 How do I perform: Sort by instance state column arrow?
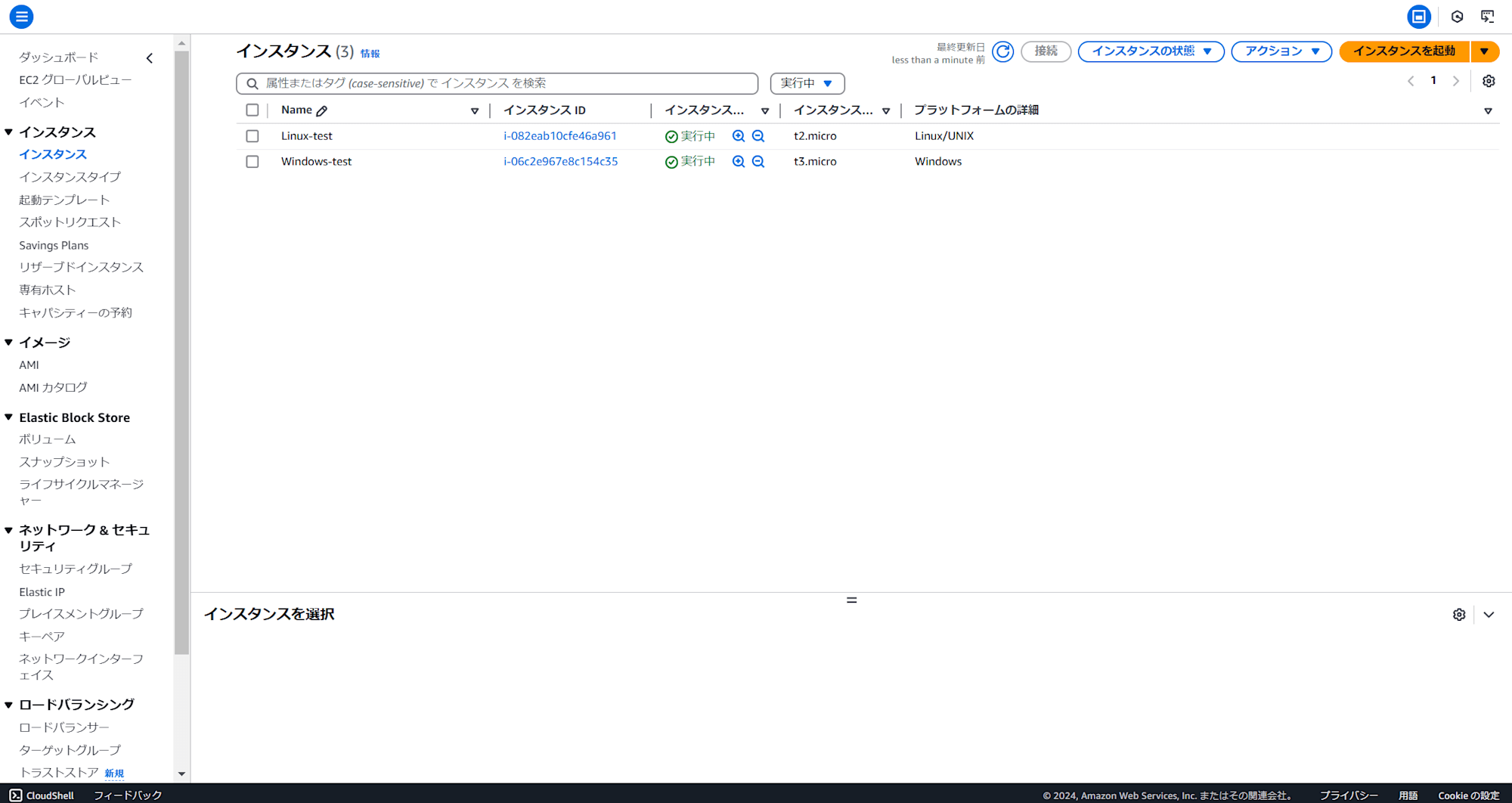(765, 111)
